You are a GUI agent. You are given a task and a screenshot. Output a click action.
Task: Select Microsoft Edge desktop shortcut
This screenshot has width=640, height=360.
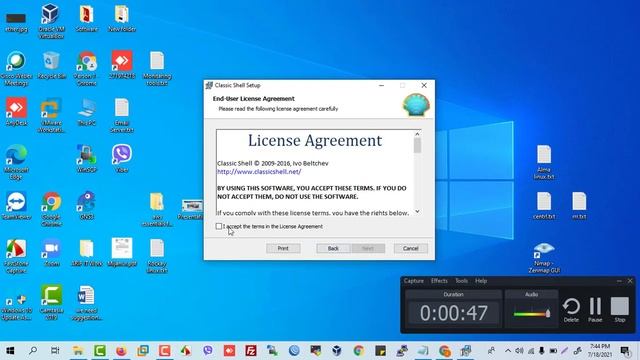[x=16, y=162]
